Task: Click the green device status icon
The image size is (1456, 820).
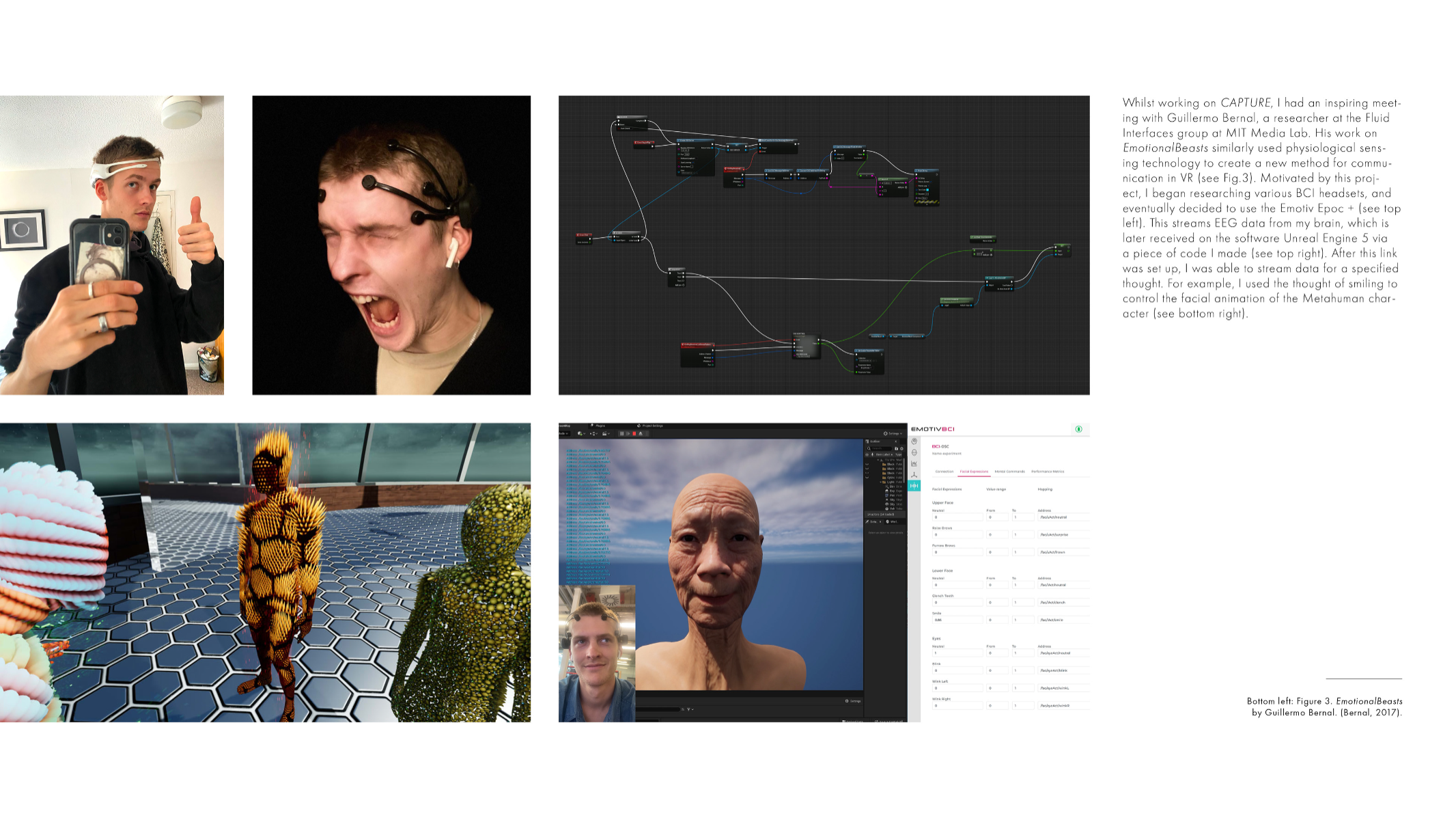Action: (x=1078, y=429)
